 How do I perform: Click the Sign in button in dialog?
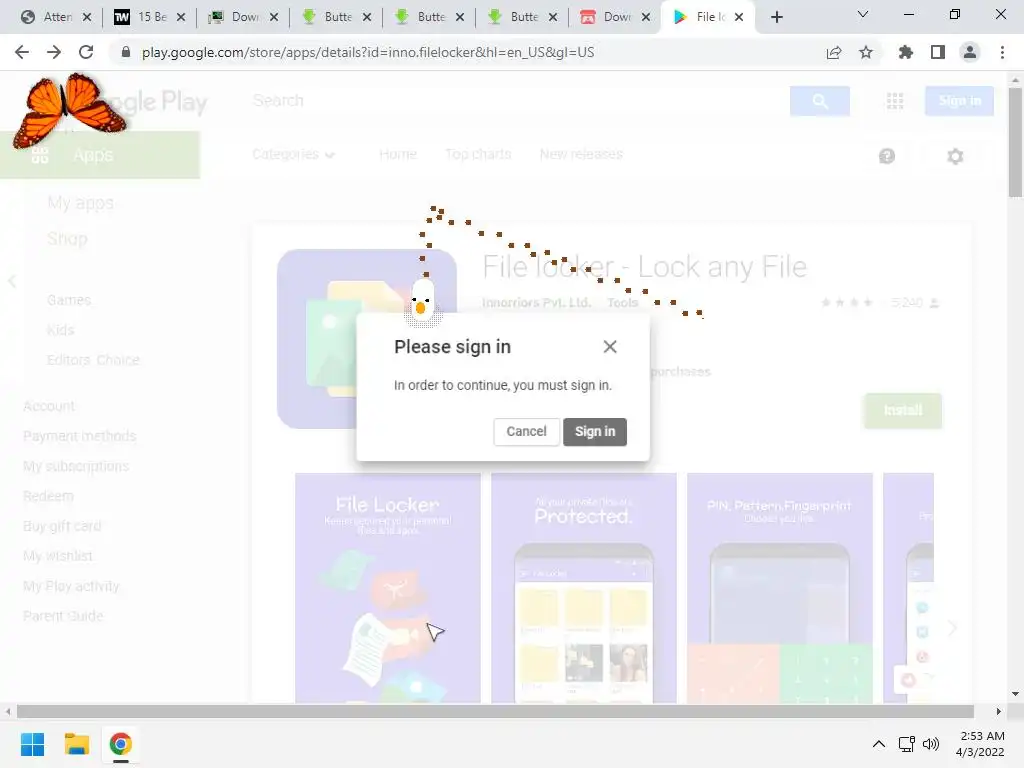coord(595,432)
